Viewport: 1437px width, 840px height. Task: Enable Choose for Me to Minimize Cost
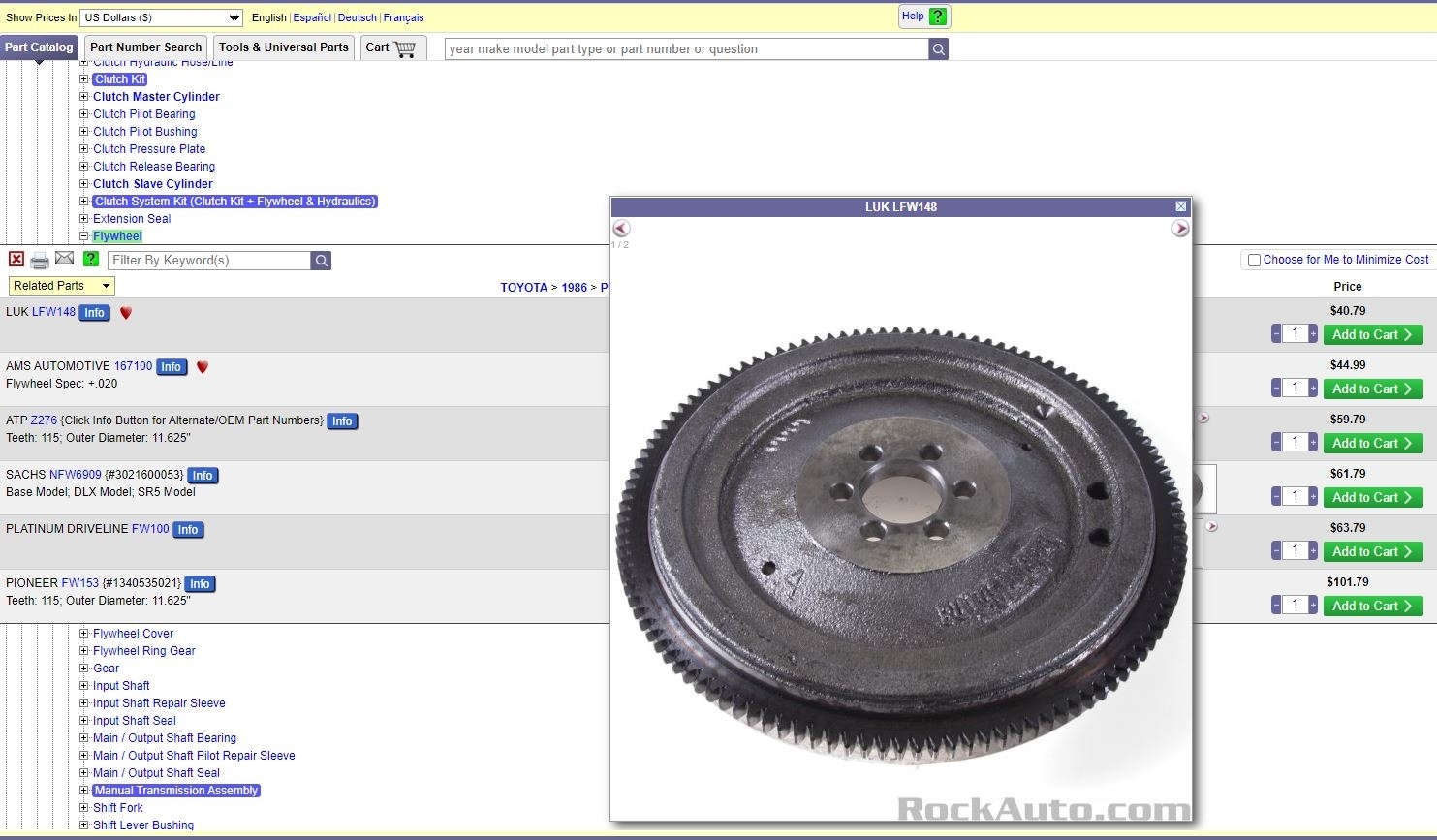pos(1254,260)
